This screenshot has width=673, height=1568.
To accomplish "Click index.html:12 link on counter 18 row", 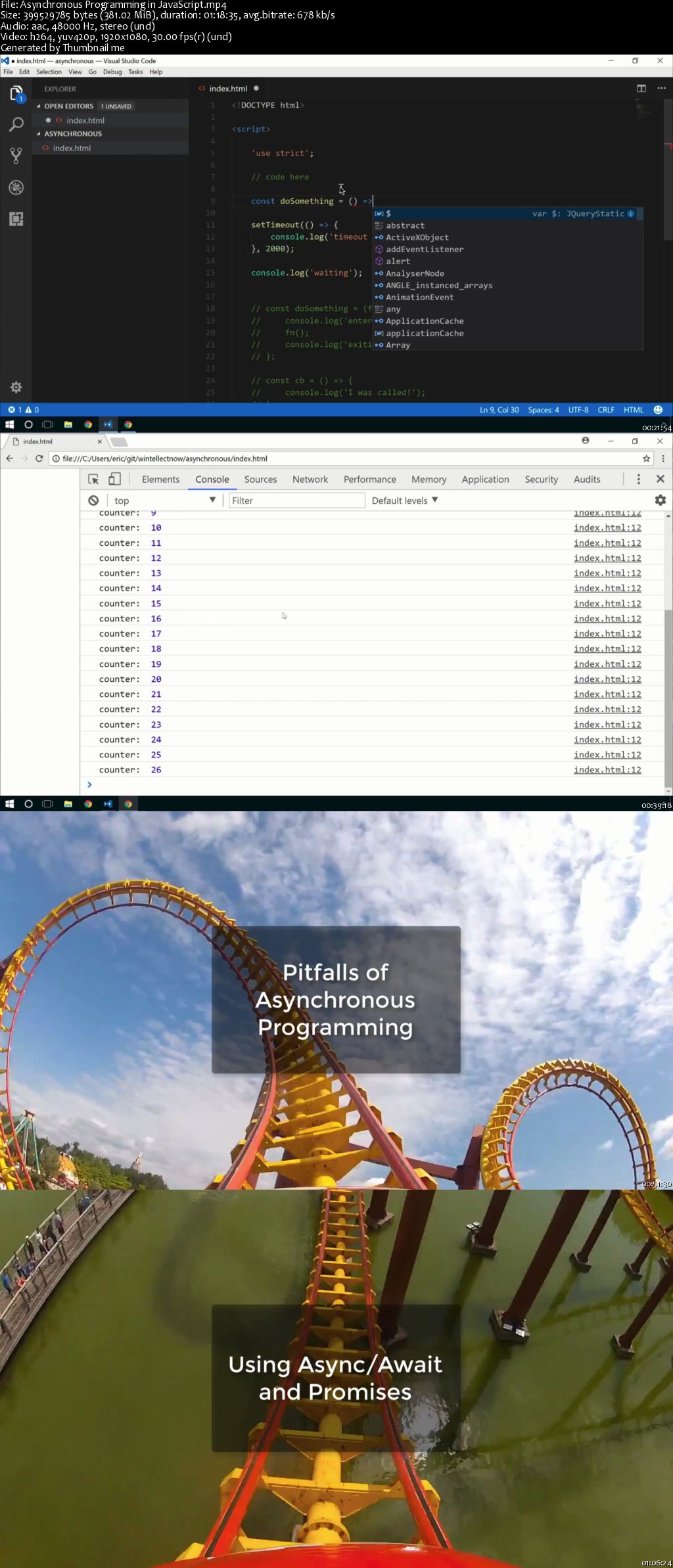I will point(607,648).
